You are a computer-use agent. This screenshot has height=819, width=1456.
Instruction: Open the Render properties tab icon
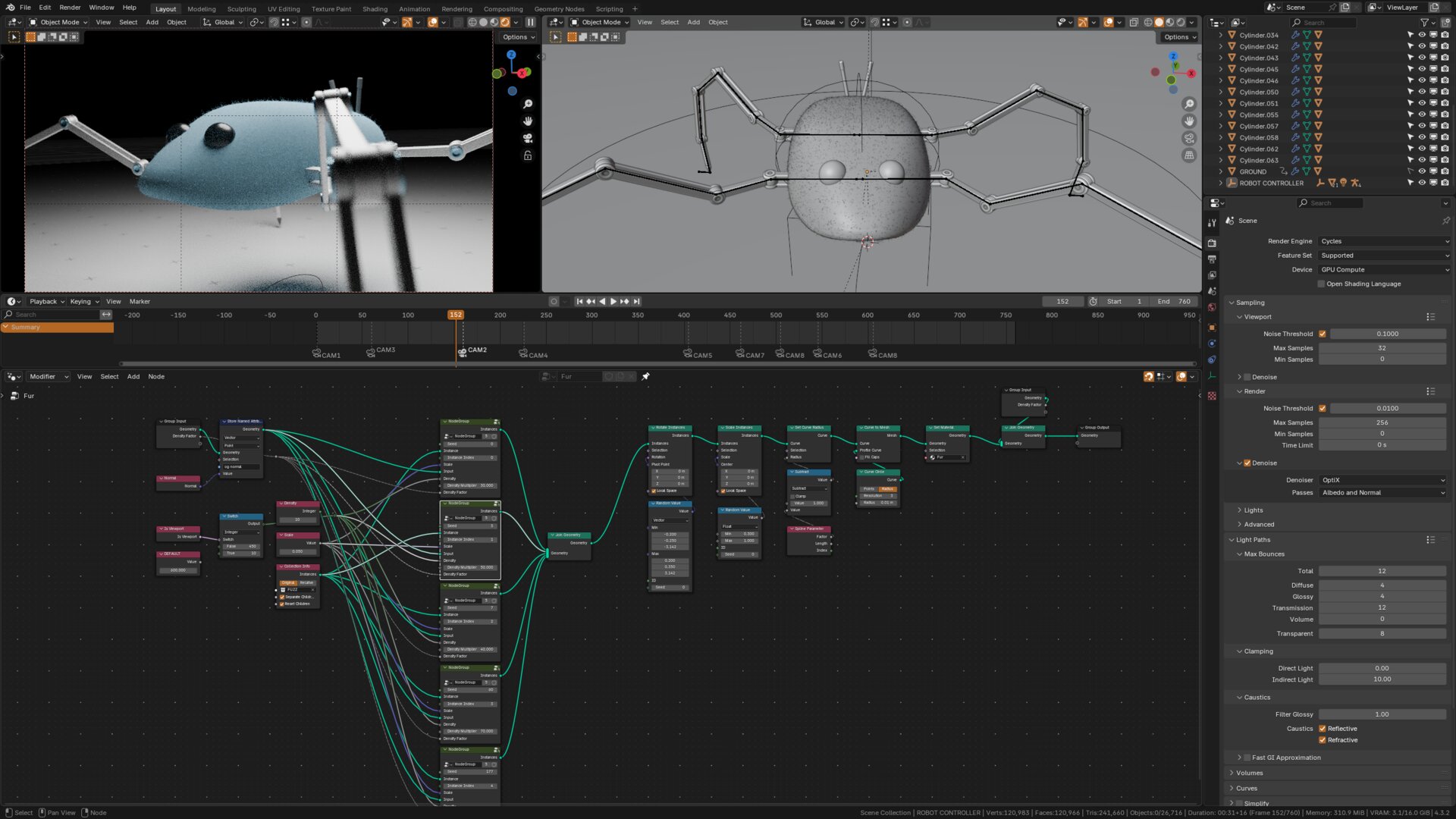tap(1212, 243)
